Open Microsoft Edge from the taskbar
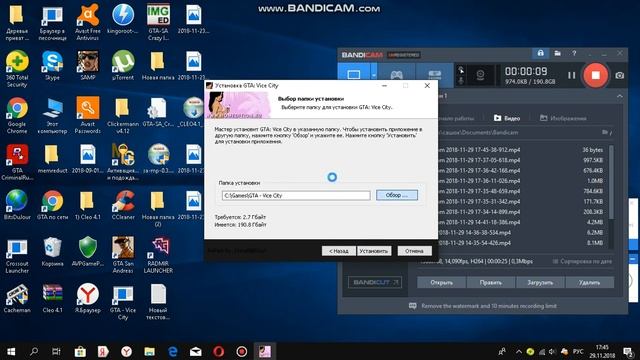 tap(173, 351)
